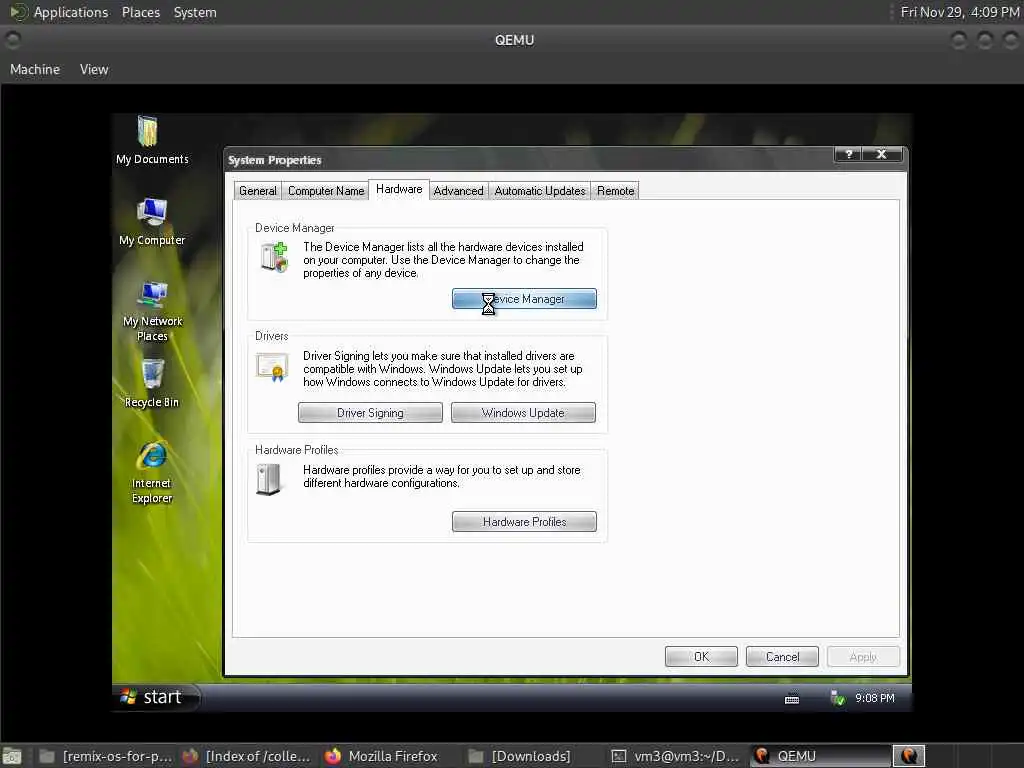Click the icon-only entry after the QEMU taskbar button
Viewport: 1024px width, 768px height.
[x=908, y=756]
